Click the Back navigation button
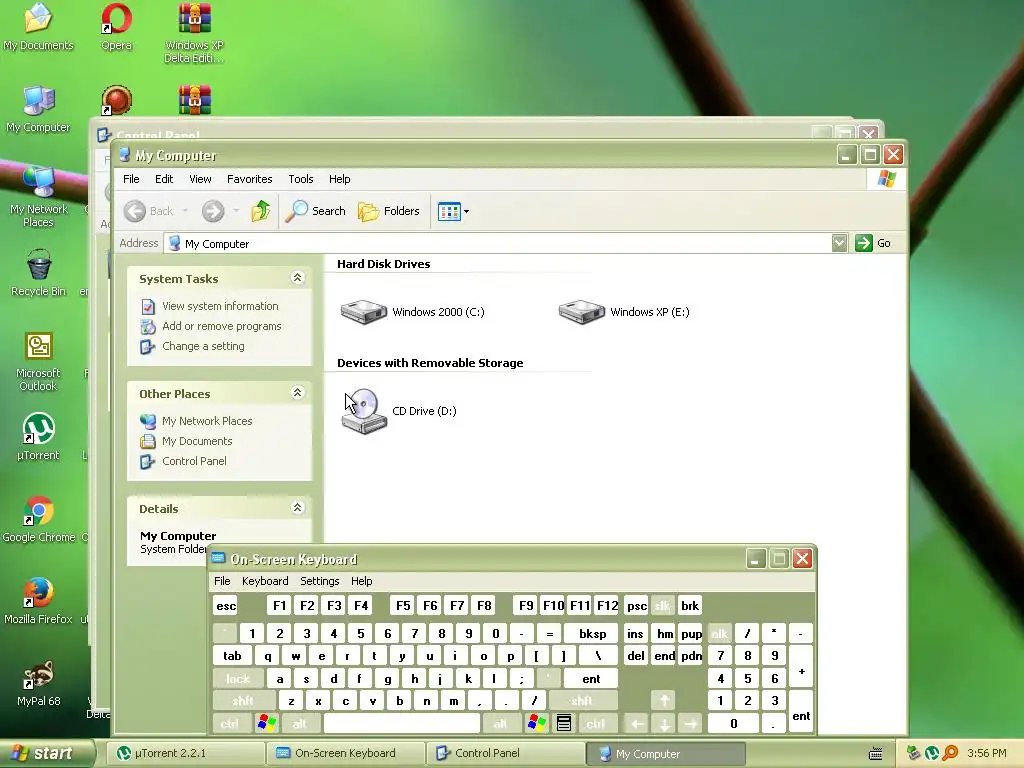The height and width of the screenshot is (768, 1024). pyautogui.click(x=149, y=211)
